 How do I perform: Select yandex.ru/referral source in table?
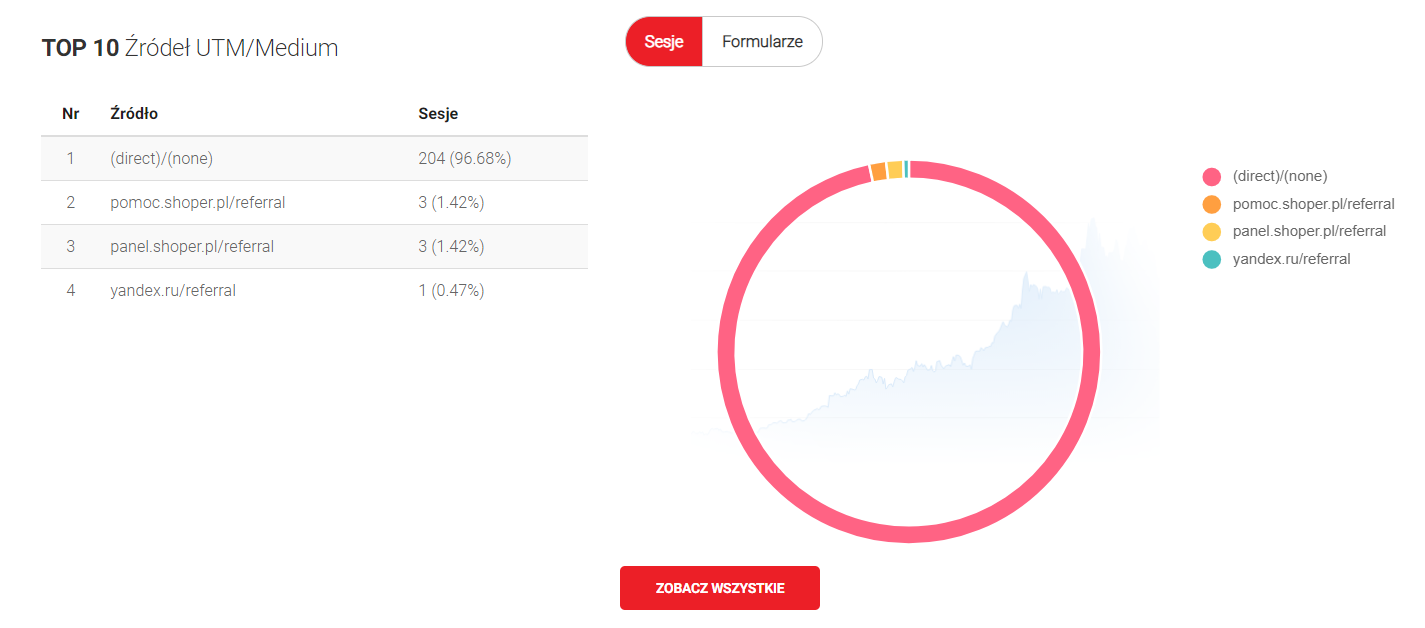(x=173, y=290)
